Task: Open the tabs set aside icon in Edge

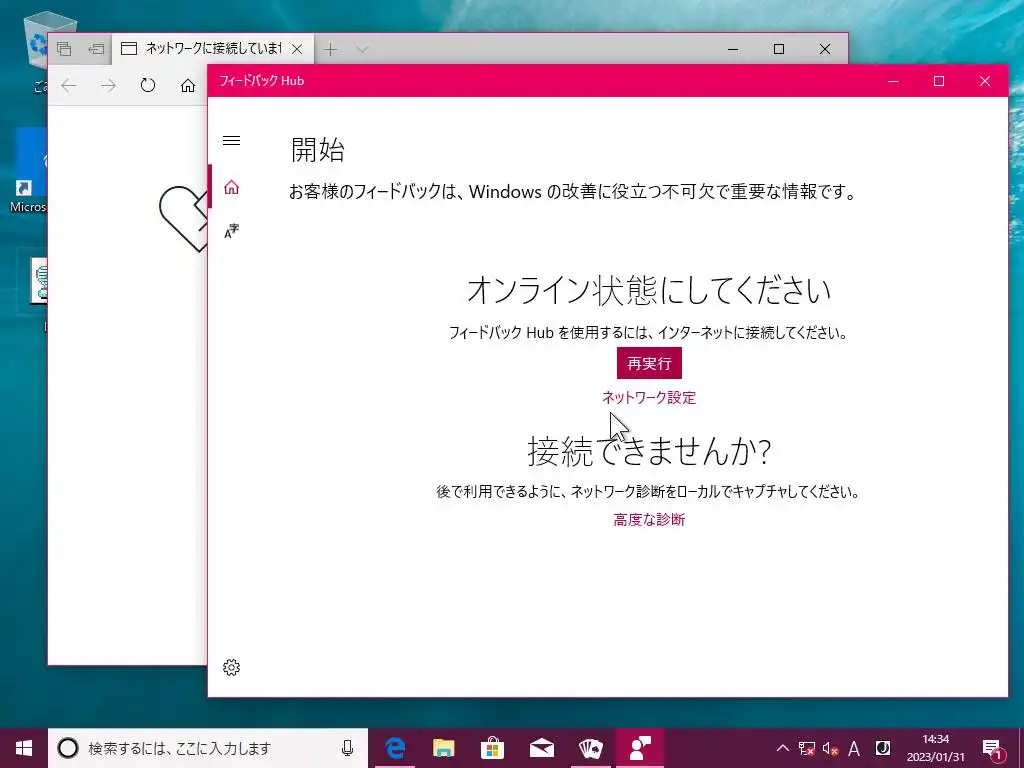Action: click(x=64, y=49)
